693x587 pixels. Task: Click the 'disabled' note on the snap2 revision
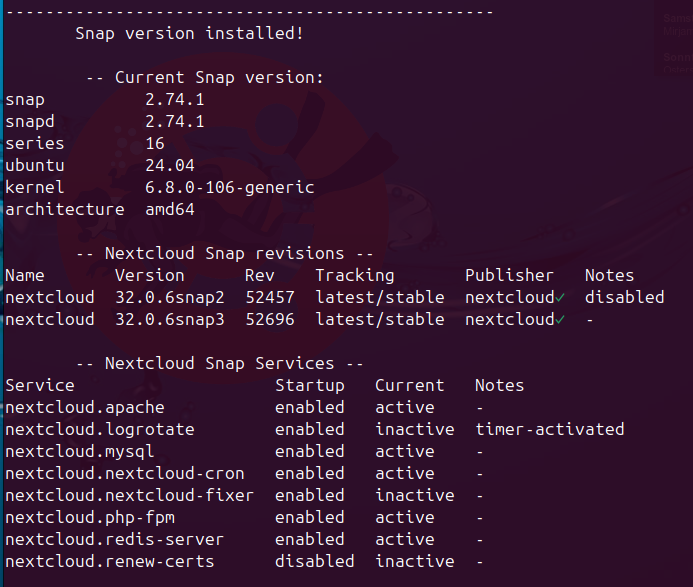(x=625, y=297)
